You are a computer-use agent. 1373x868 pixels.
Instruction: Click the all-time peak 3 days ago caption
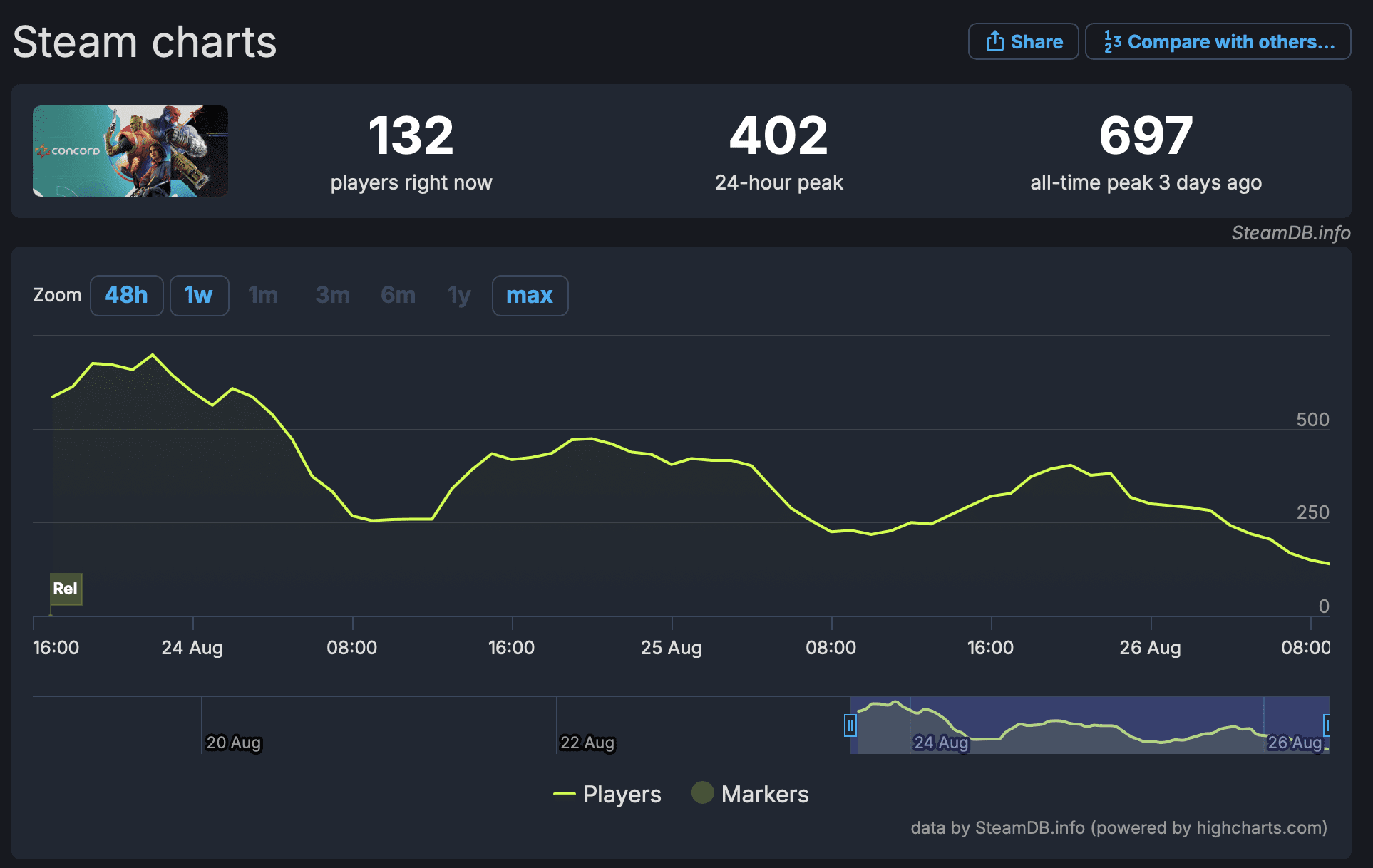1146,183
